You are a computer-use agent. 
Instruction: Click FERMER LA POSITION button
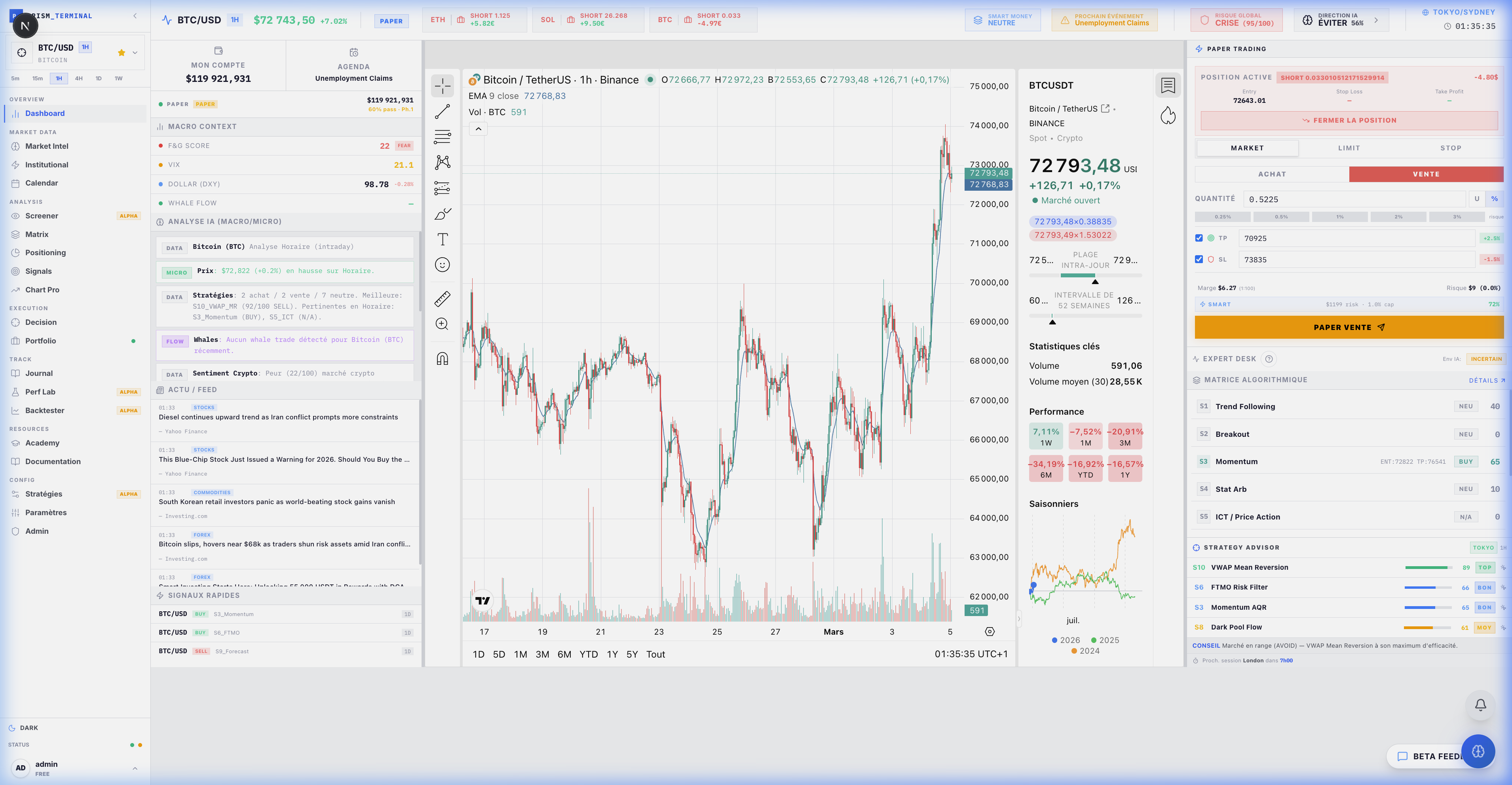(1349, 120)
